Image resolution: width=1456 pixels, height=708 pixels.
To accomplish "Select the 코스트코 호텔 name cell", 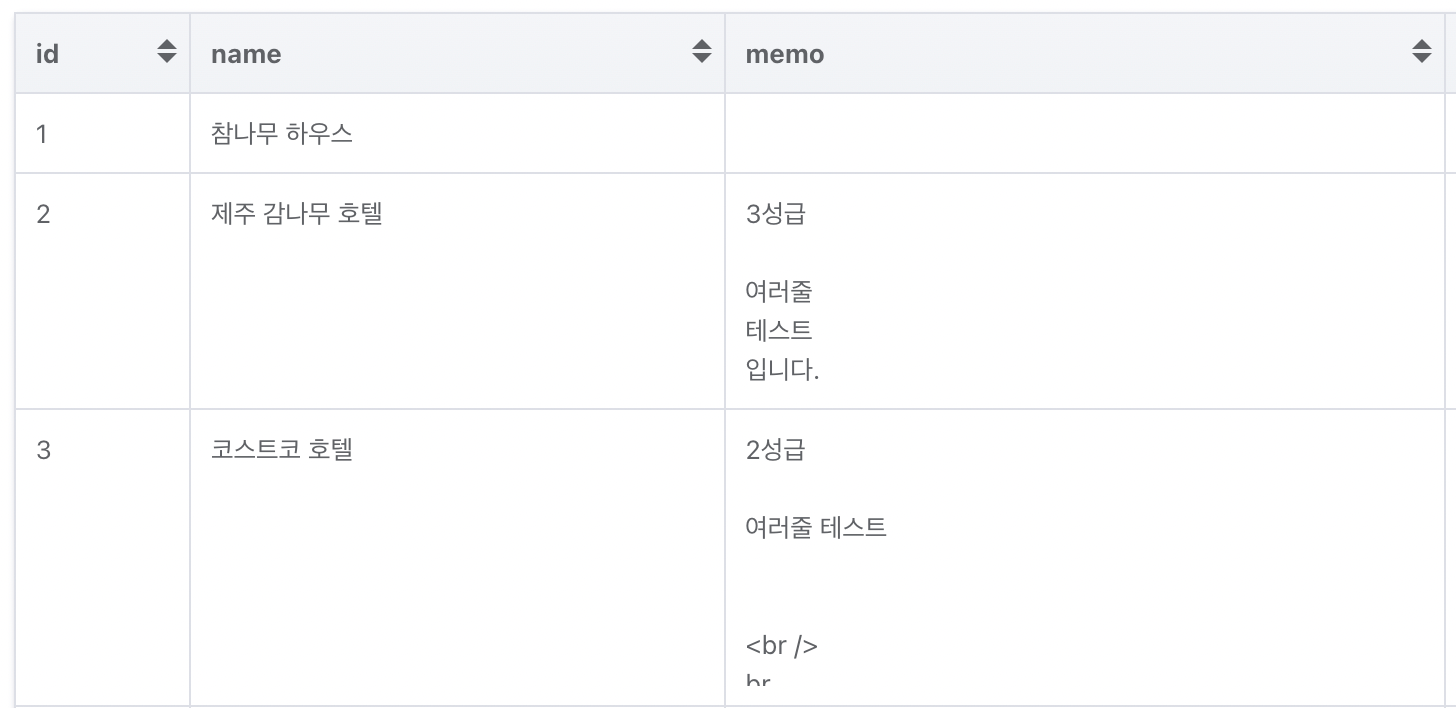I will (x=458, y=558).
